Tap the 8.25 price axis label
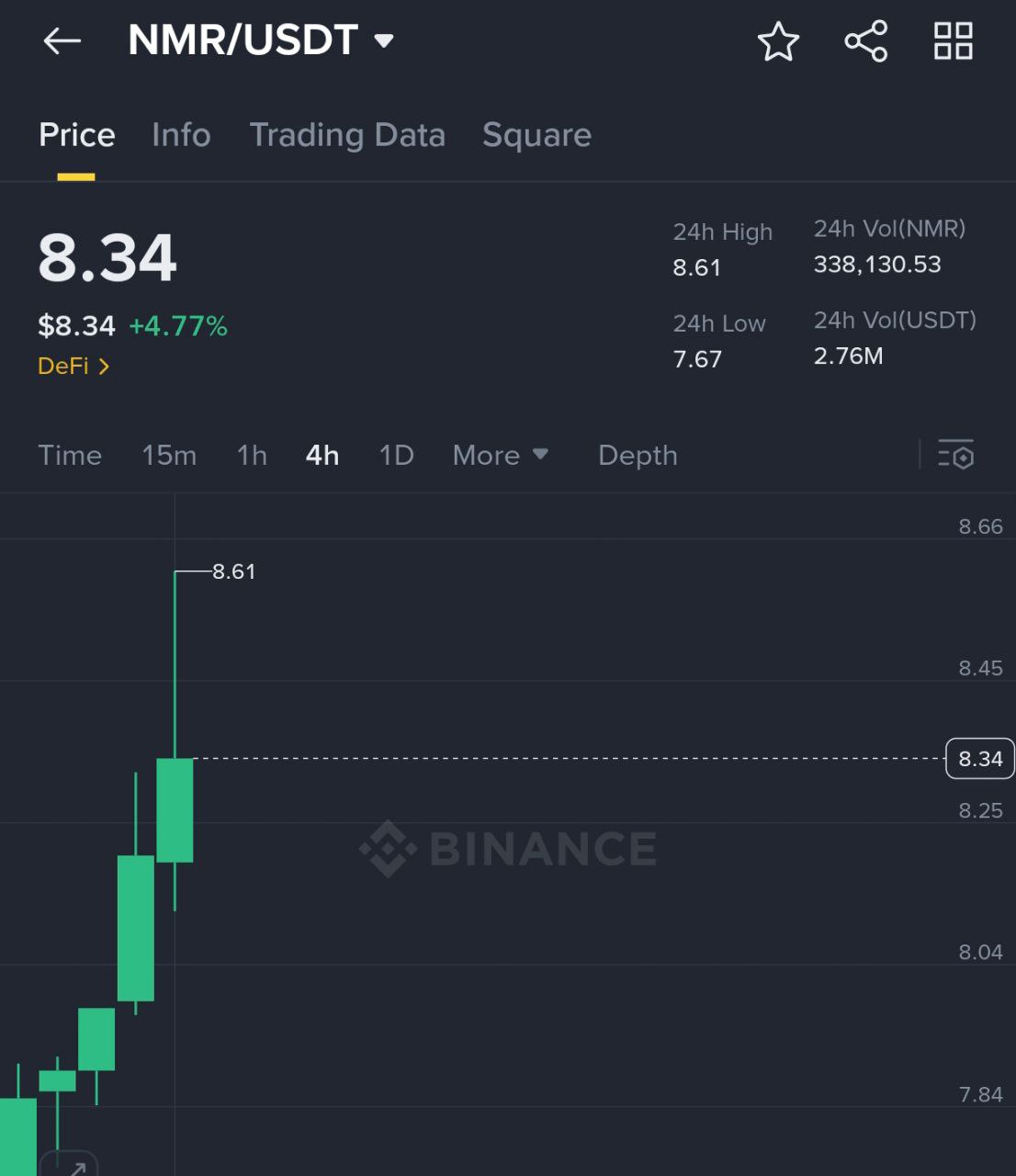The width and height of the screenshot is (1016, 1176). tap(981, 810)
